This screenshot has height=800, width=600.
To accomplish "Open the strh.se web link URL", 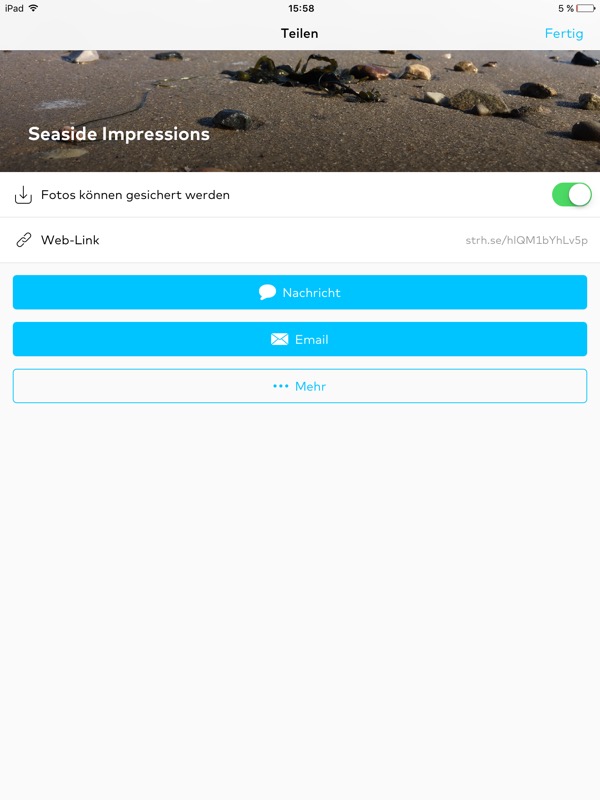I will coord(526,240).
